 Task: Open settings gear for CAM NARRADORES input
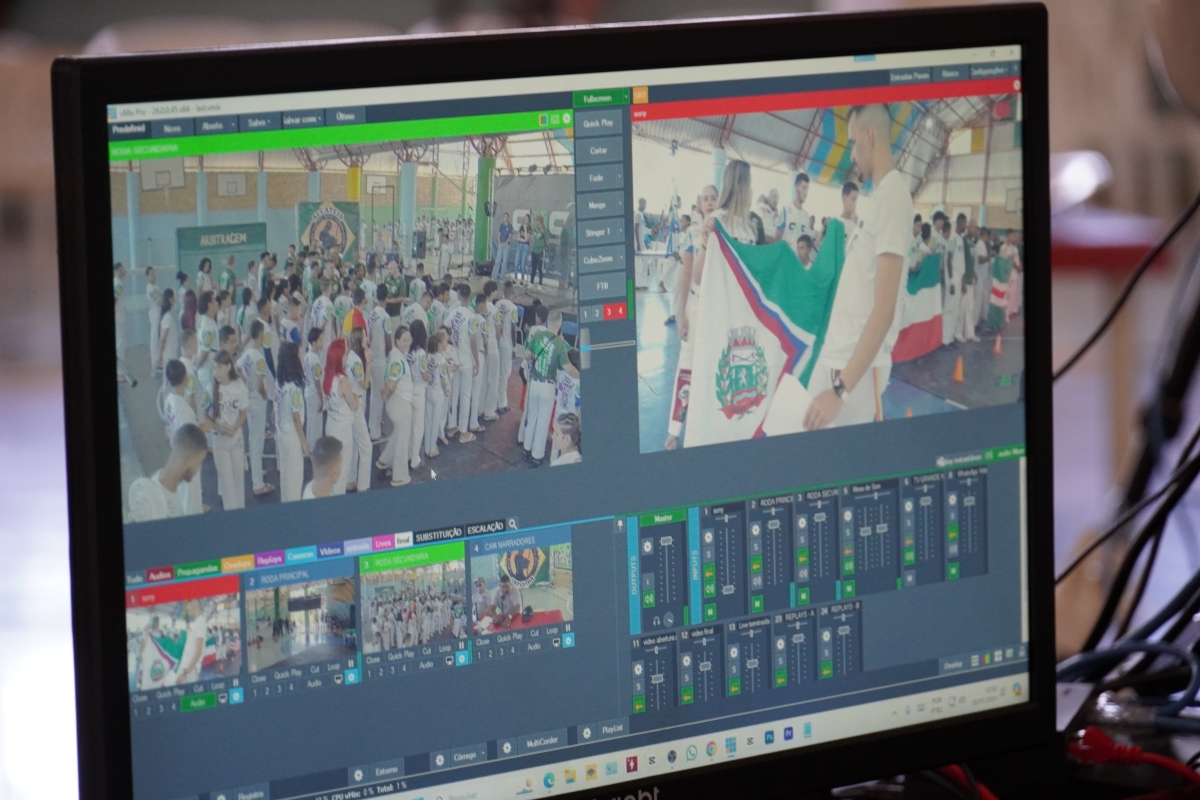point(568,640)
